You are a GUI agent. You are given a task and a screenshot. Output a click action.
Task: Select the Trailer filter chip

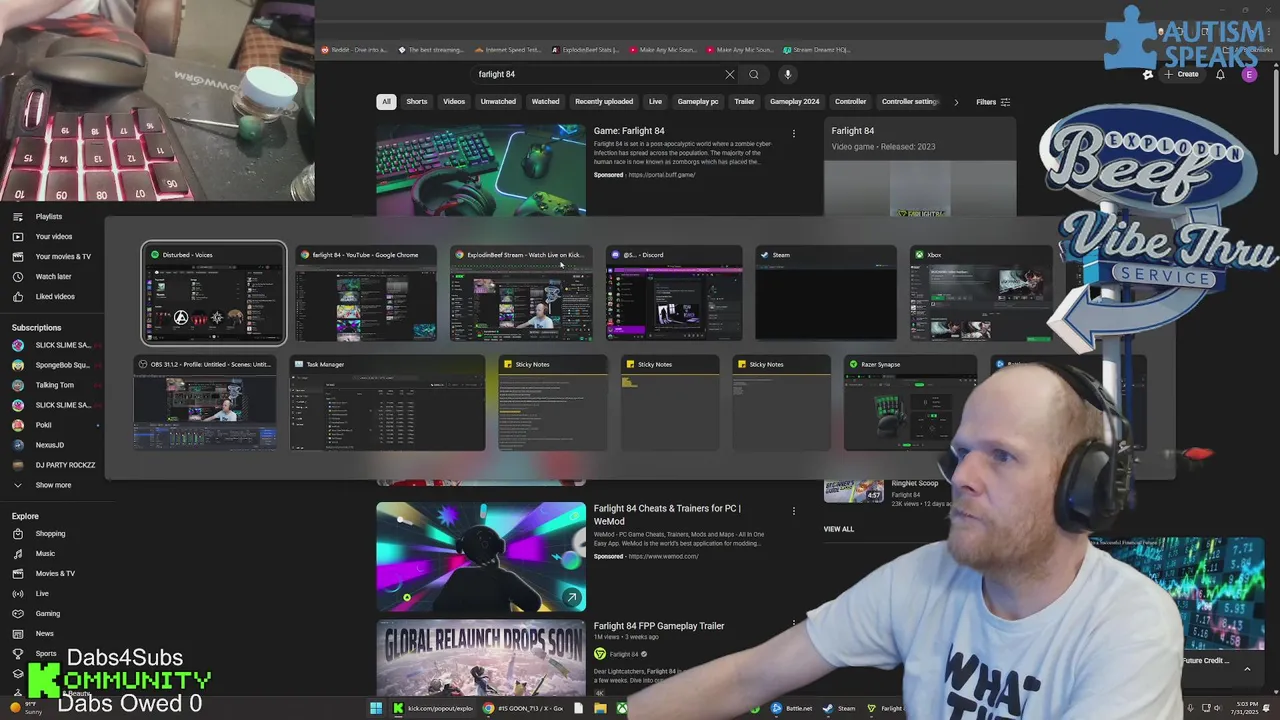tap(744, 102)
